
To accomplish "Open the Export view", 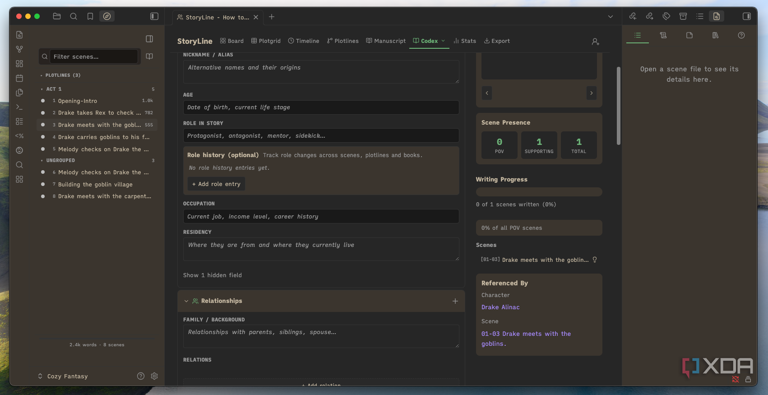I will (x=497, y=41).
